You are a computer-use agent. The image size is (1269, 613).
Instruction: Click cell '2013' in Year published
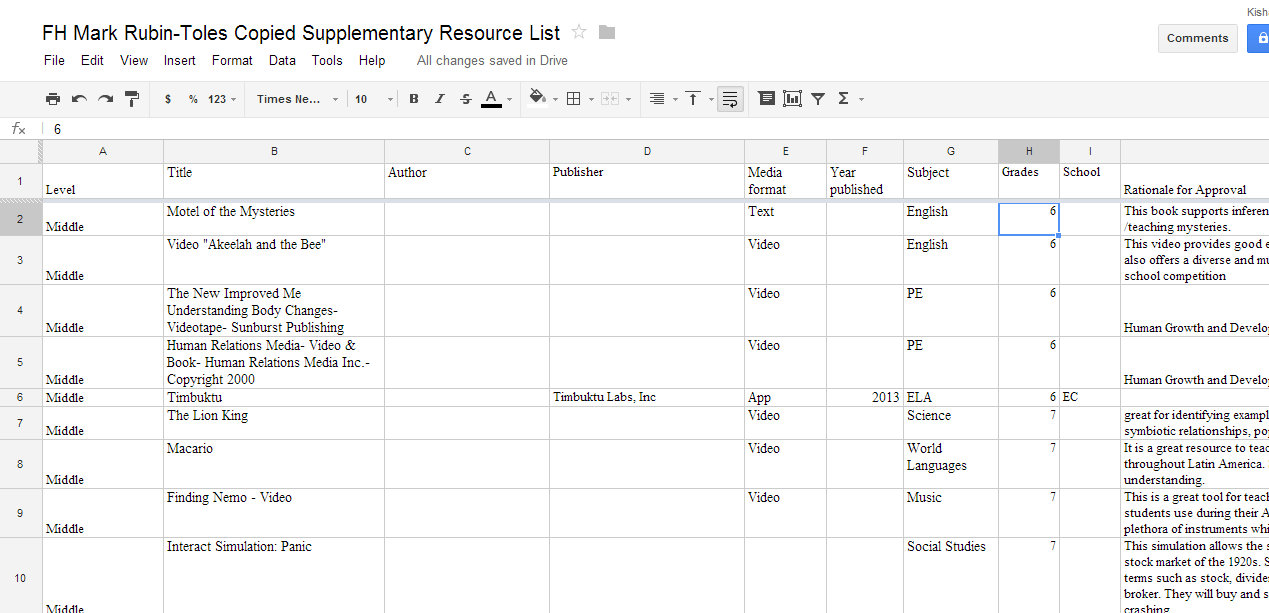pos(865,397)
